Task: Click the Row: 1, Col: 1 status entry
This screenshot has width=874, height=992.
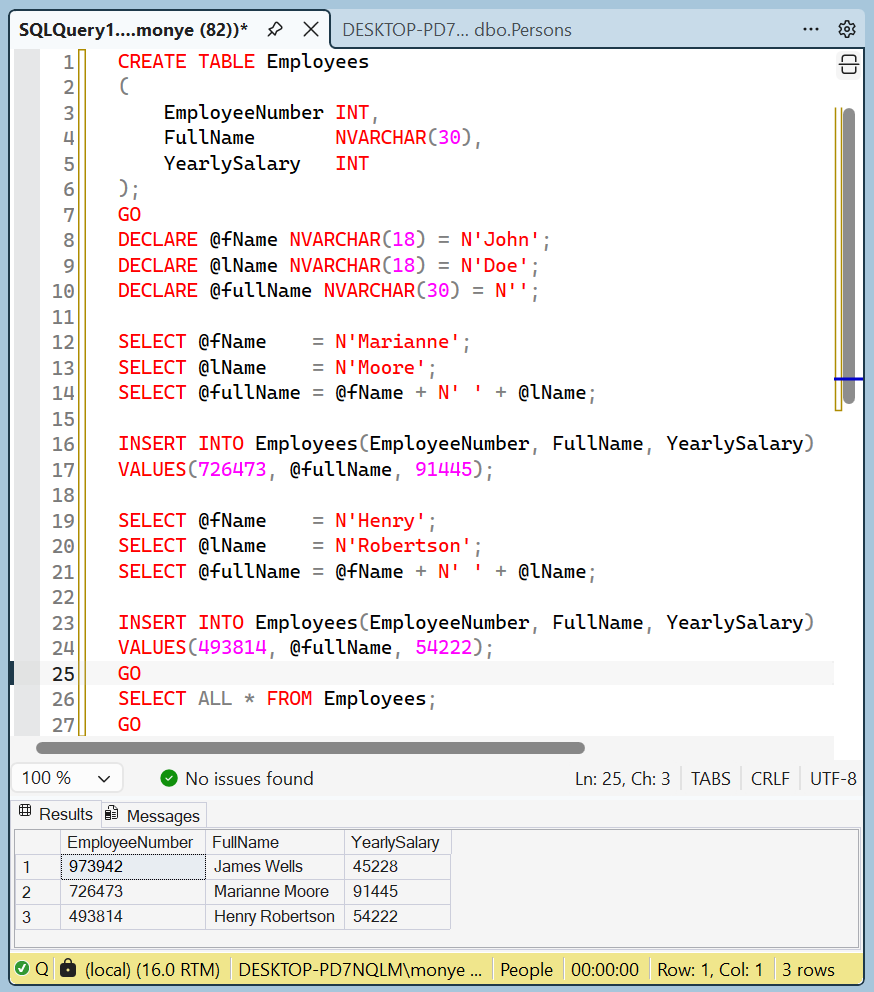Action: [710, 969]
